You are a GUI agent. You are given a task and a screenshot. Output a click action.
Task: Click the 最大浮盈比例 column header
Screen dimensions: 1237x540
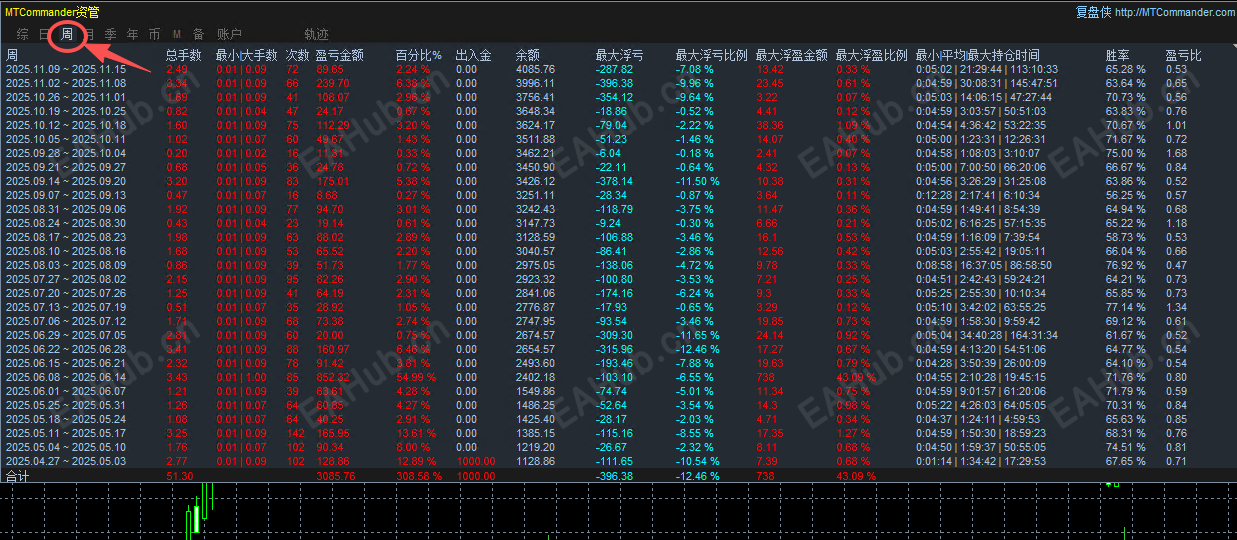pyautogui.click(x=871, y=55)
